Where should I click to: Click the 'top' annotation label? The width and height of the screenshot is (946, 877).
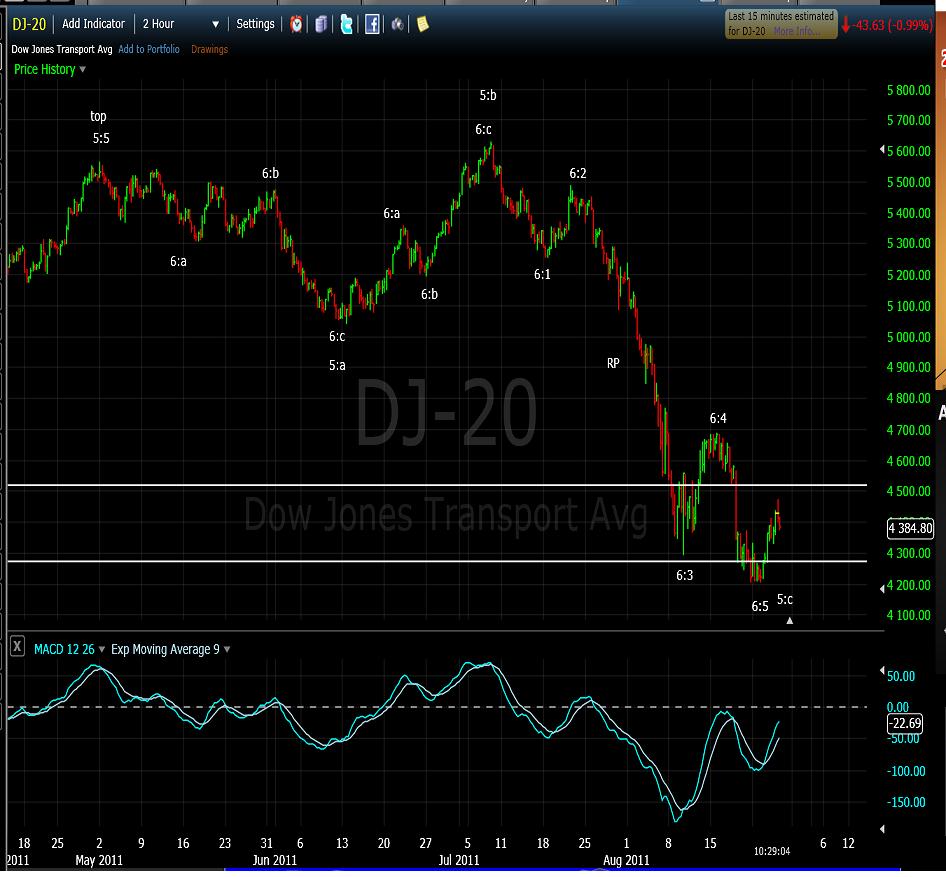pyautogui.click(x=98, y=116)
